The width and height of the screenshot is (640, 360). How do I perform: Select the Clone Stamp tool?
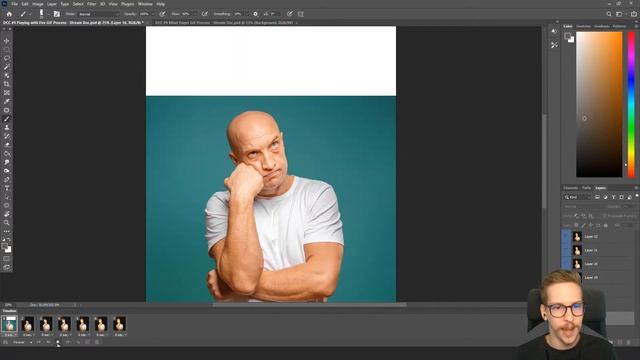pyautogui.click(x=7, y=128)
